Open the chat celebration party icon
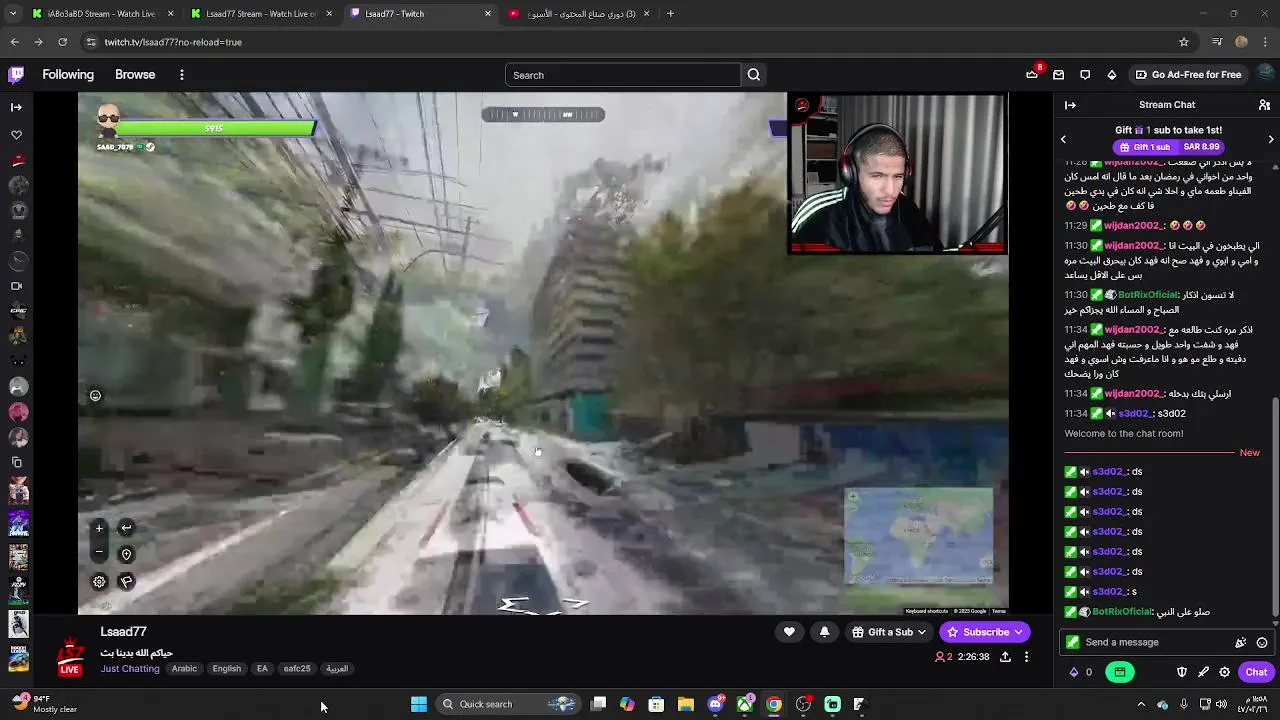The image size is (1280, 720). tap(1241, 643)
